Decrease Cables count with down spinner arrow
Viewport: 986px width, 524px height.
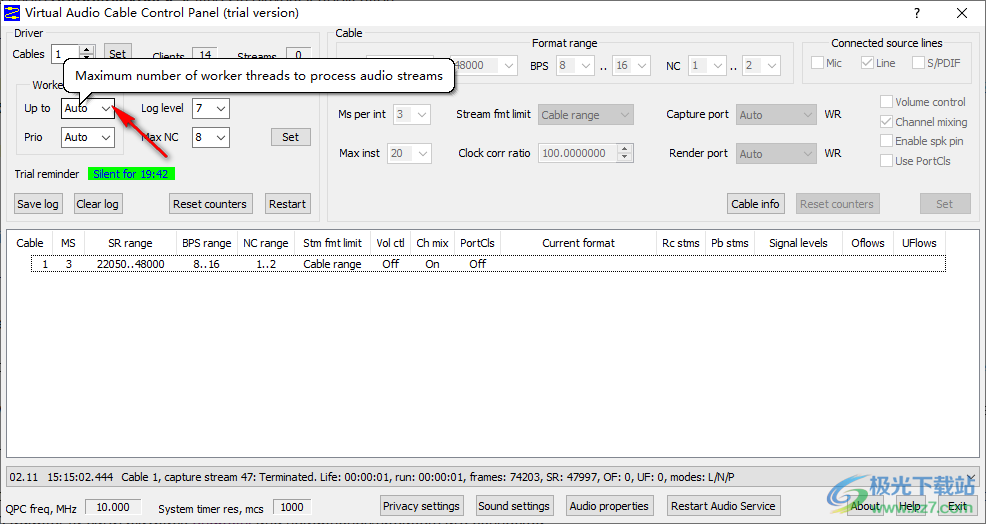(x=87, y=58)
